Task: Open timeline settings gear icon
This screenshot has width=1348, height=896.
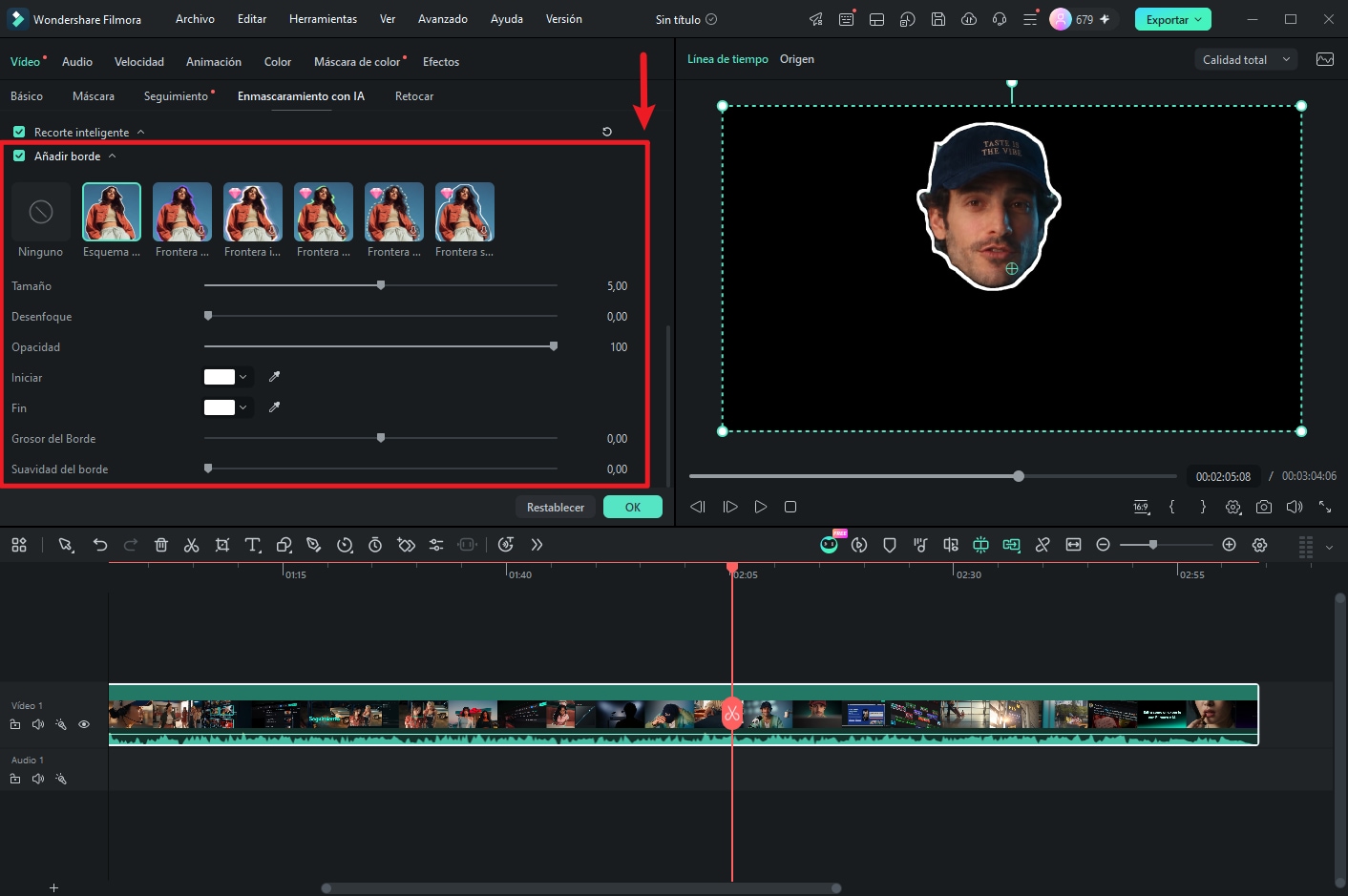Action: [1260, 545]
